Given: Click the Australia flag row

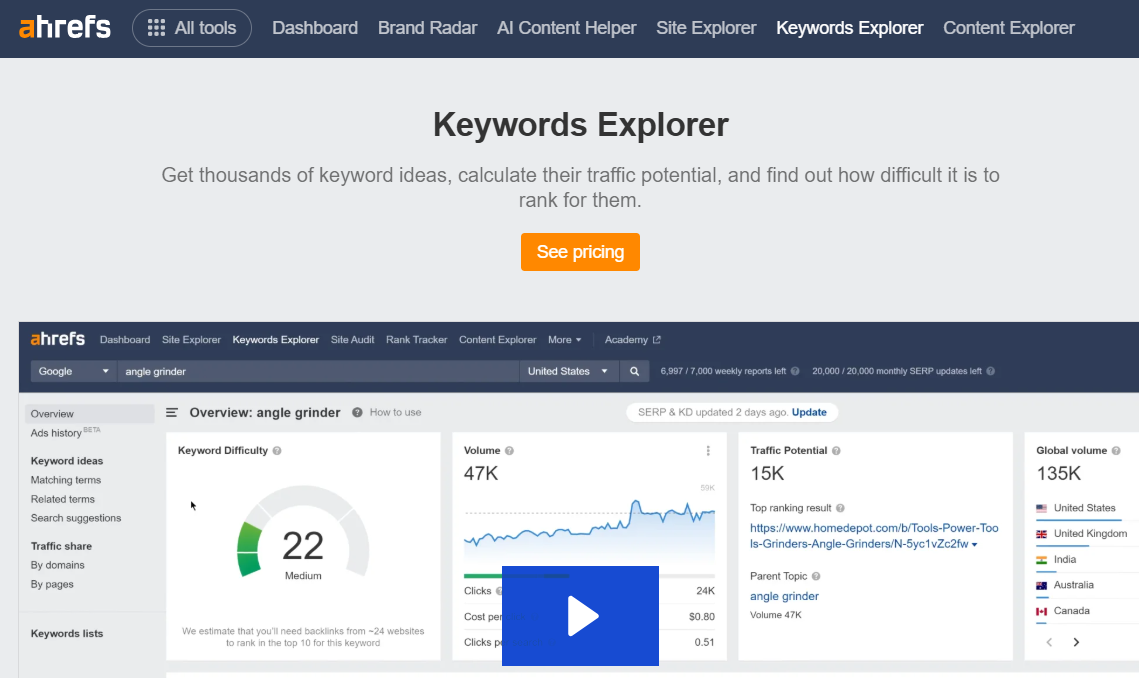Looking at the screenshot, I should click(1065, 585).
